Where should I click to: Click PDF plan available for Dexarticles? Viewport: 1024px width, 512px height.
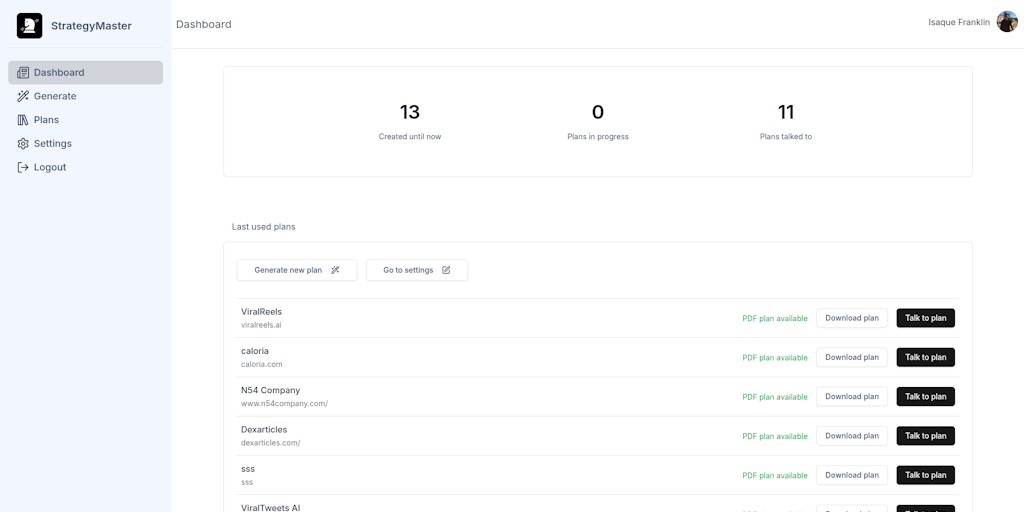click(x=775, y=436)
